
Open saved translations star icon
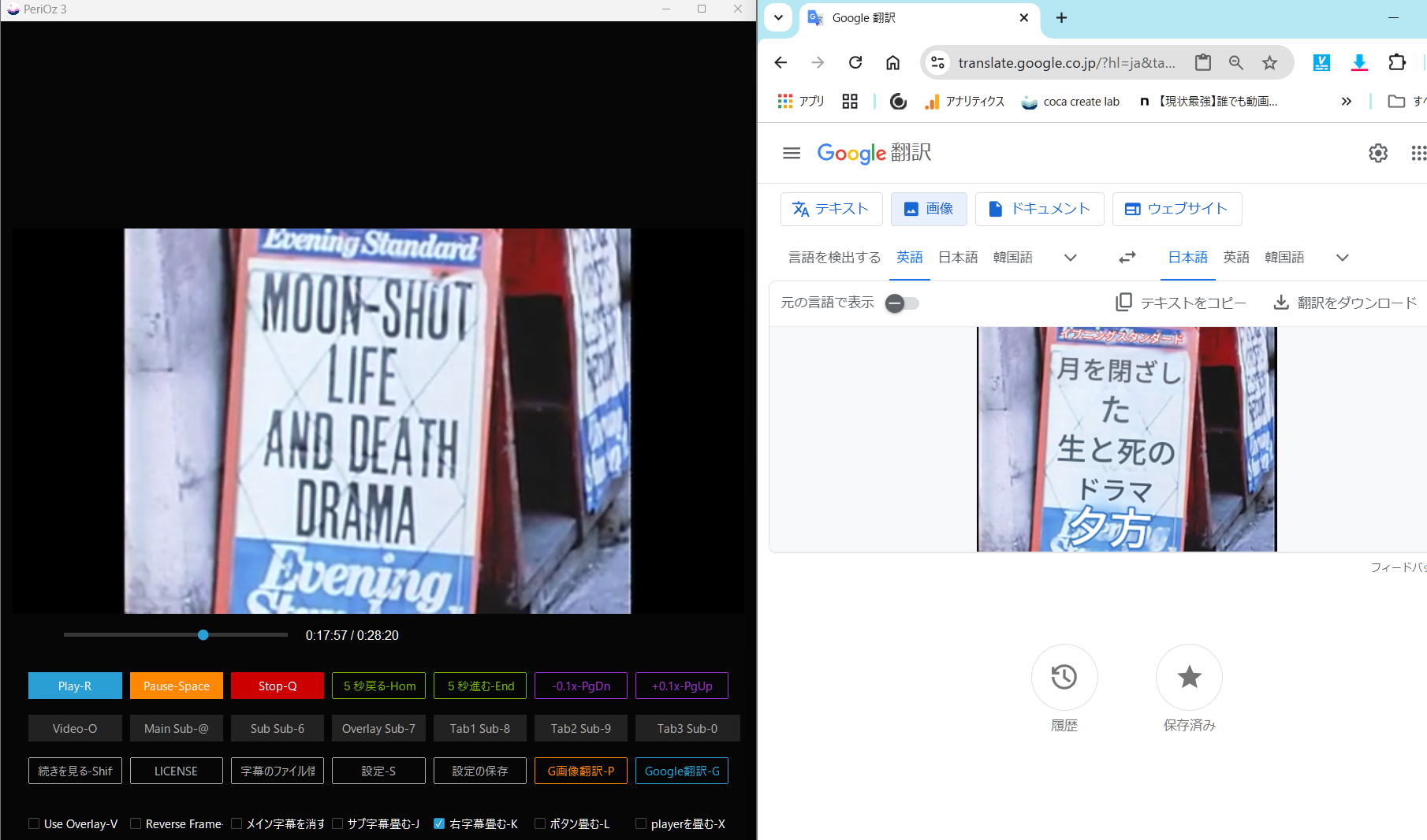pos(1189,677)
